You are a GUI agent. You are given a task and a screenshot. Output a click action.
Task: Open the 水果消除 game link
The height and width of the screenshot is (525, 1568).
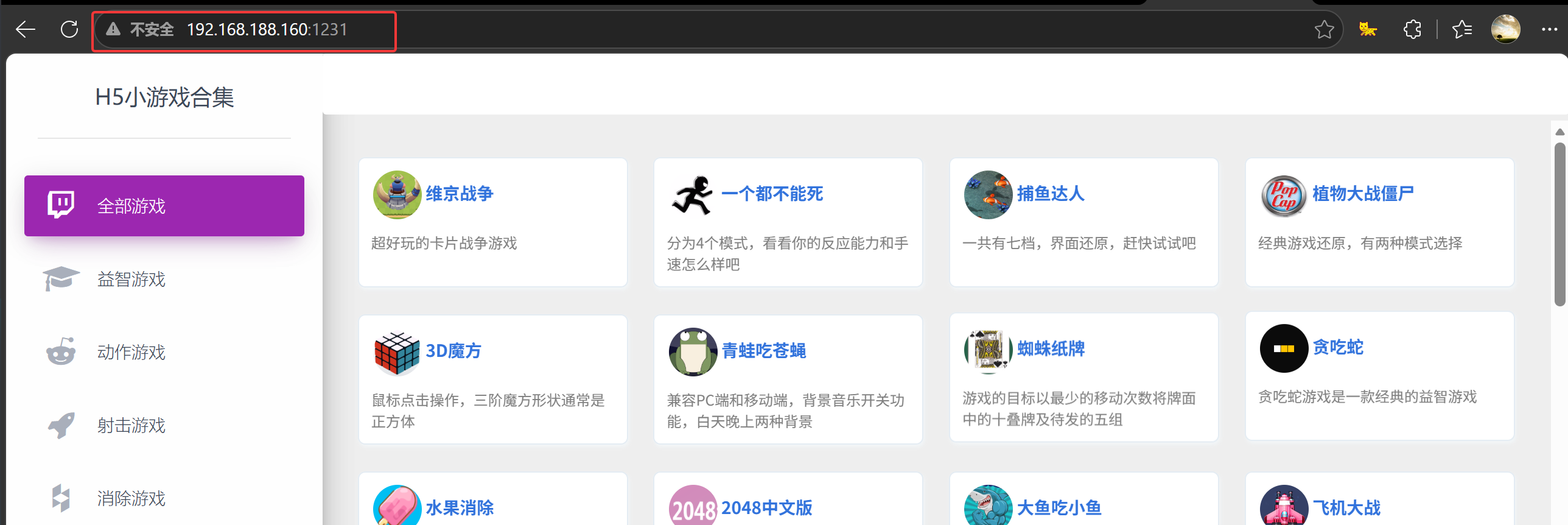point(459,508)
